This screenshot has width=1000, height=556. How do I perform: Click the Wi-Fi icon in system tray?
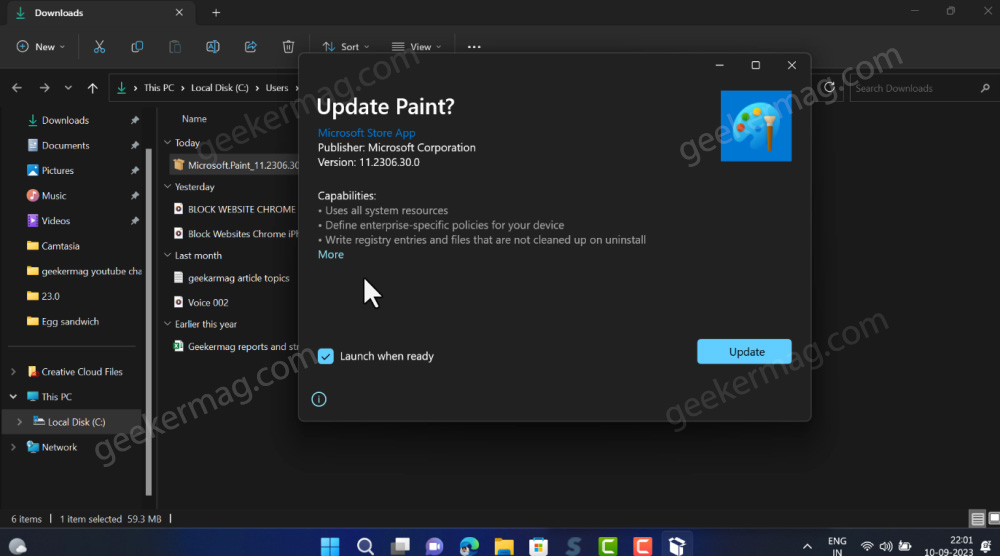click(x=867, y=546)
